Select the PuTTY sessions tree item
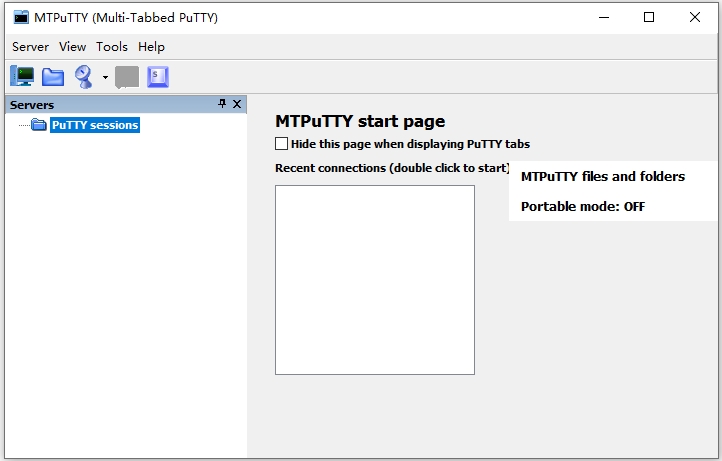Viewport: 722px width, 461px height. pos(95,125)
